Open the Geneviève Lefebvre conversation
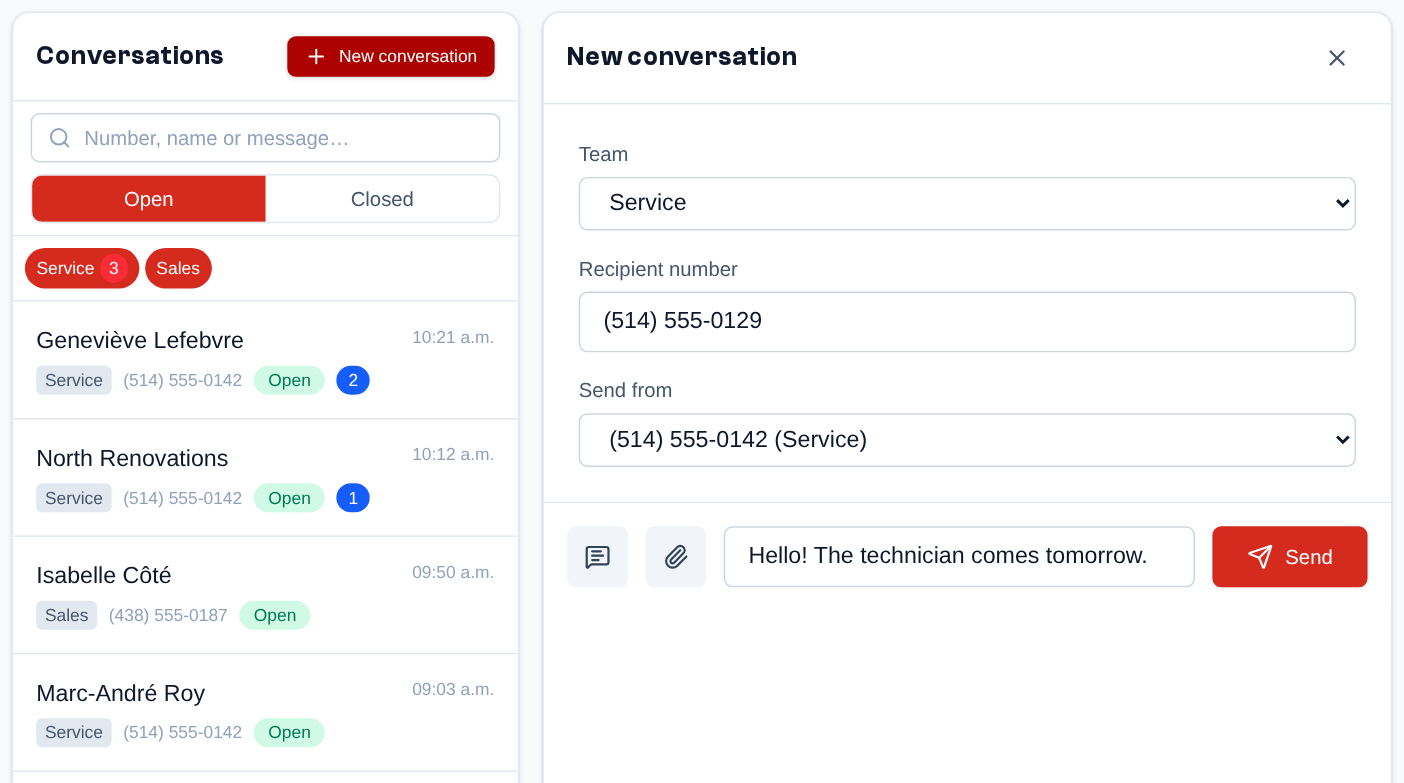The height and width of the screenshot is (783, 1404). coord(265,360)
